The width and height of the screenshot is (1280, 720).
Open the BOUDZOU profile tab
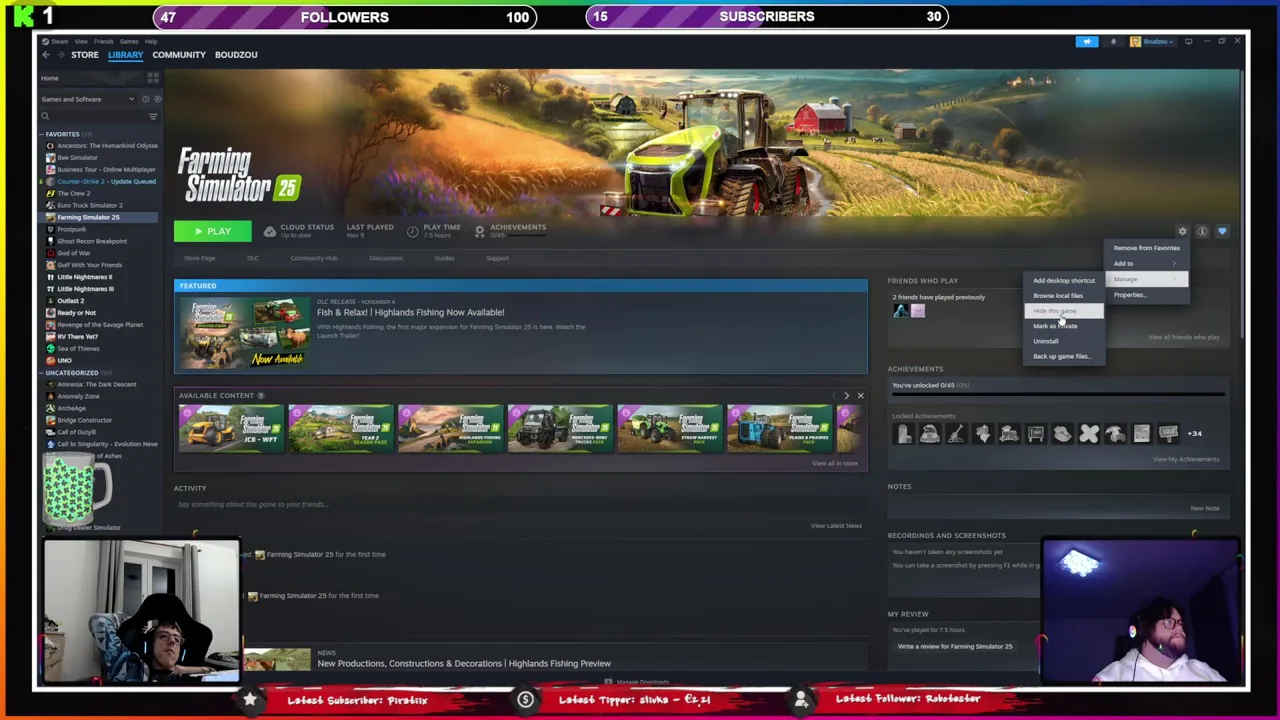236,55
